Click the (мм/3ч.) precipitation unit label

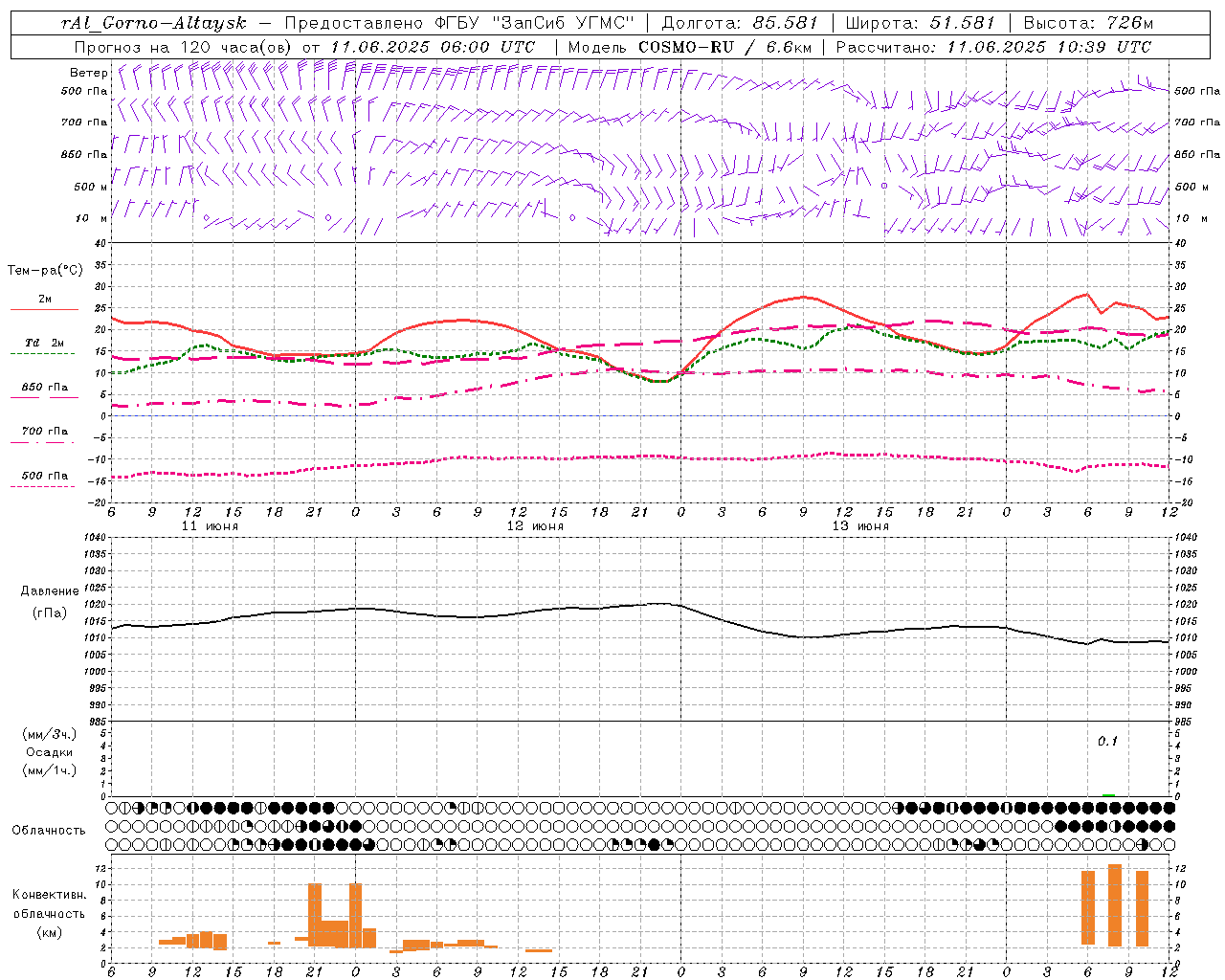click(x=50, y=734)
